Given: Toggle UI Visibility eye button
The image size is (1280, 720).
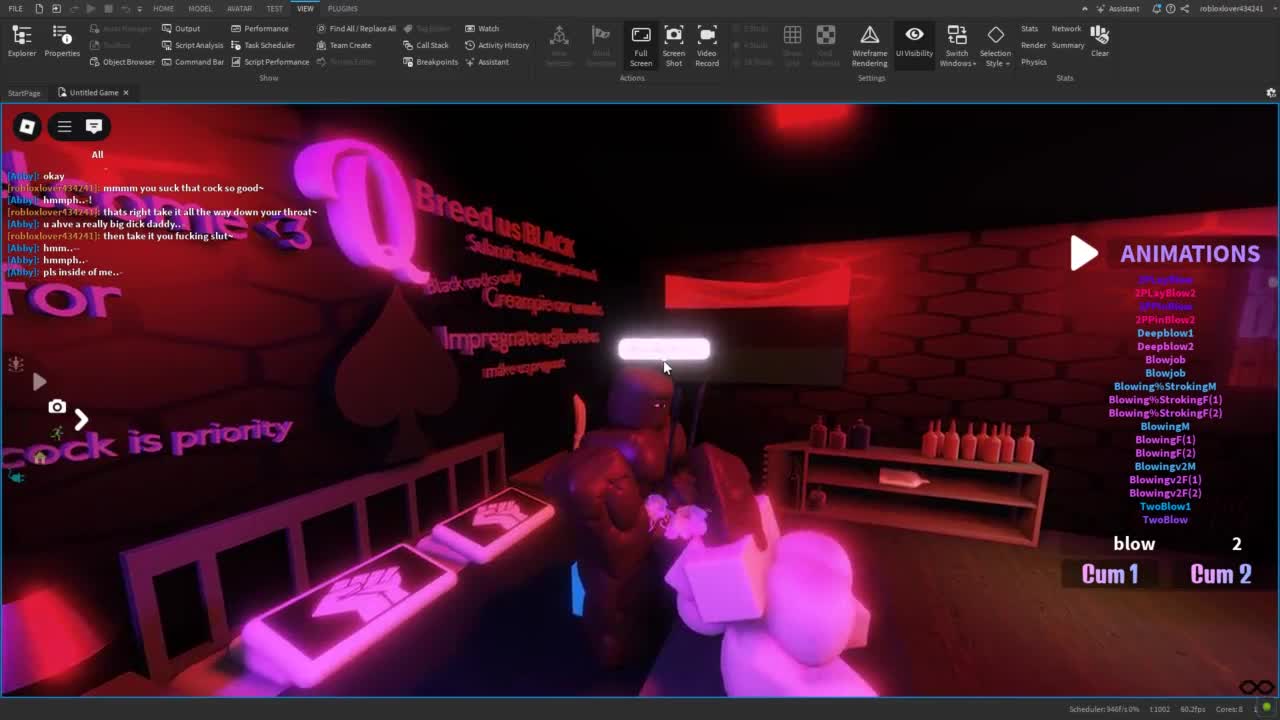Looking at the screenshot, I should [x=914, y=41].
